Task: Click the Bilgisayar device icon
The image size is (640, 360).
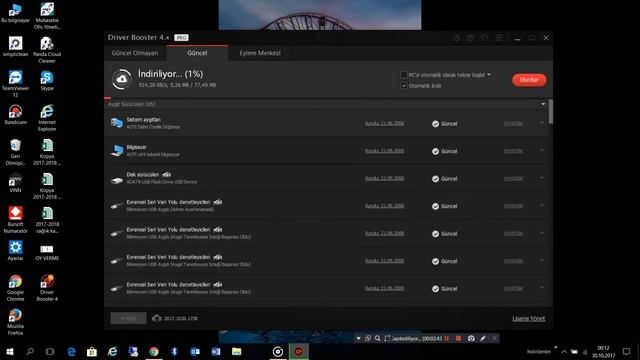Action: click(117, 151)
